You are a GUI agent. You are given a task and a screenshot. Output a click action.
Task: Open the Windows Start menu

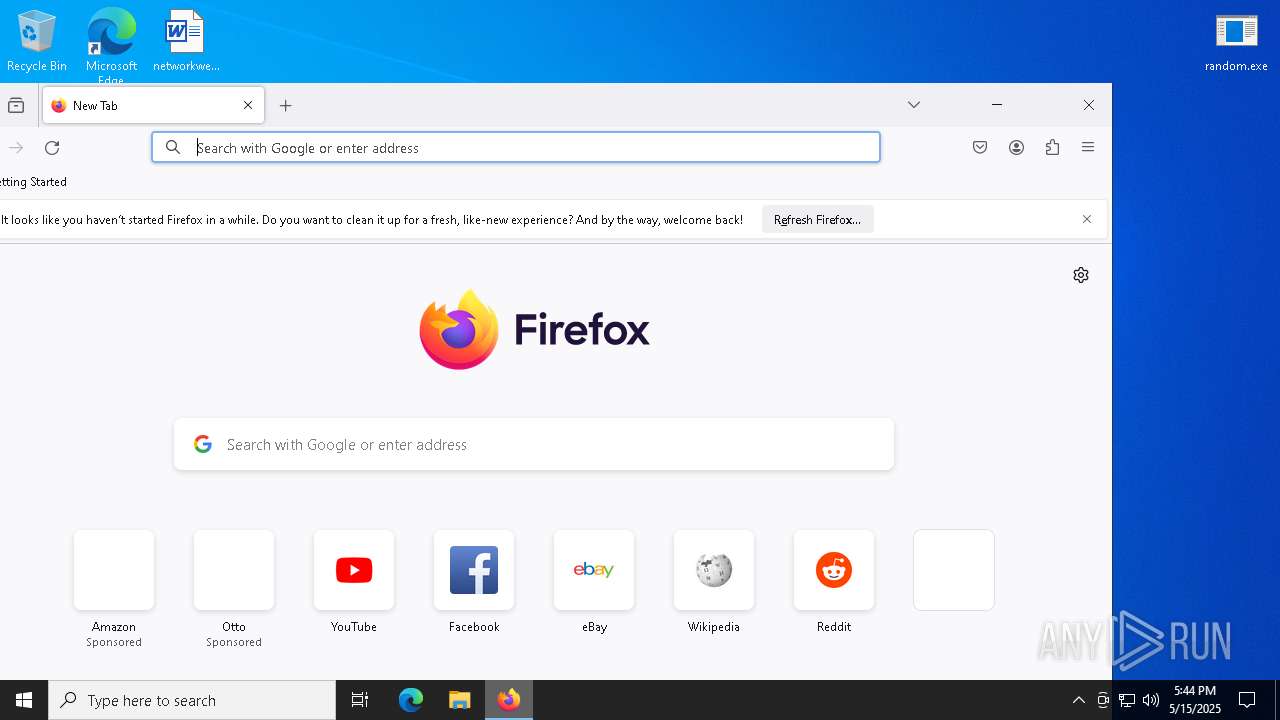(x=24, y=700)
